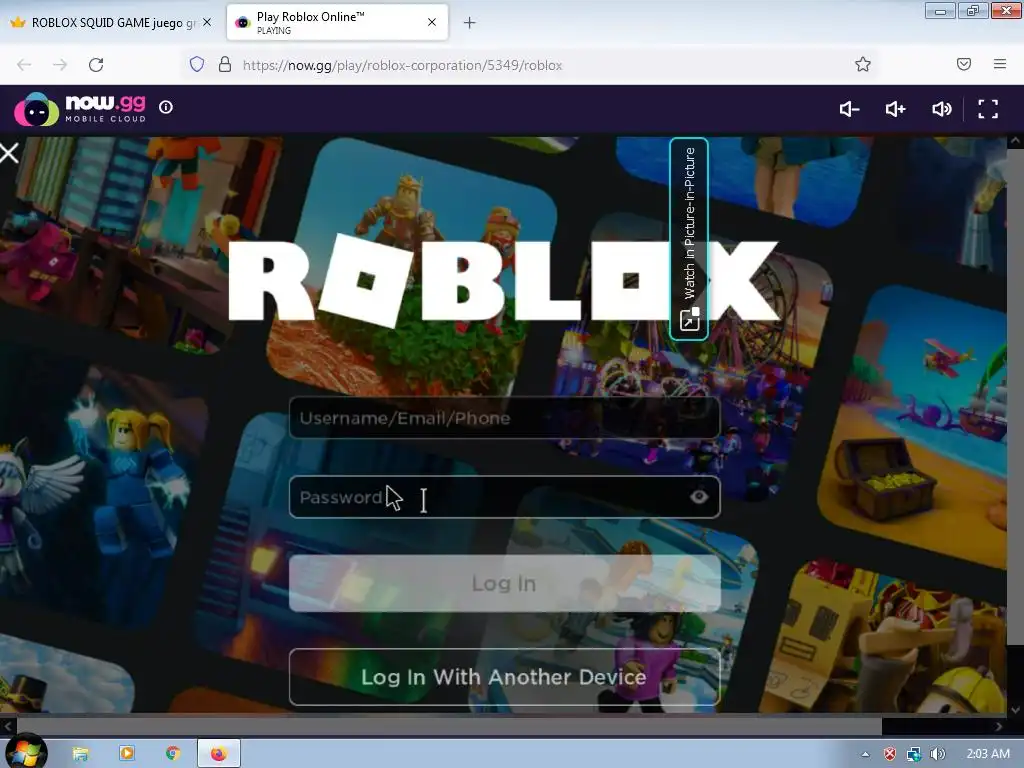Open the tracking protection shield icon
This screenshot has width=1024, height=768.
point(197,64)
